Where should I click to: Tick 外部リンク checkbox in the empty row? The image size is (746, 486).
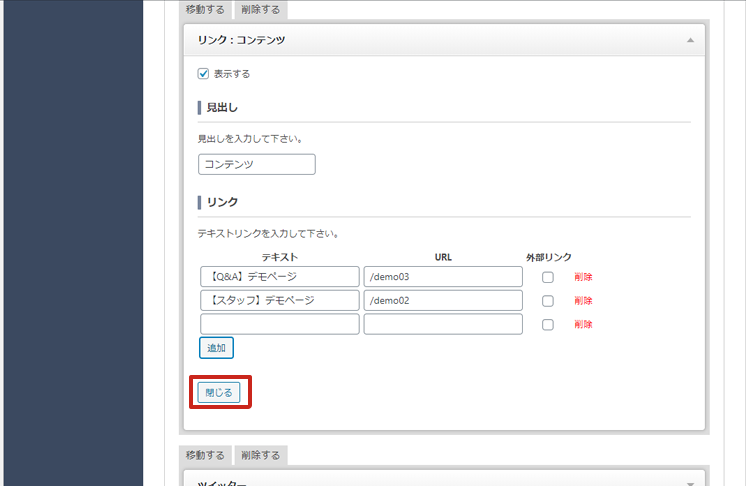point(548,325)
